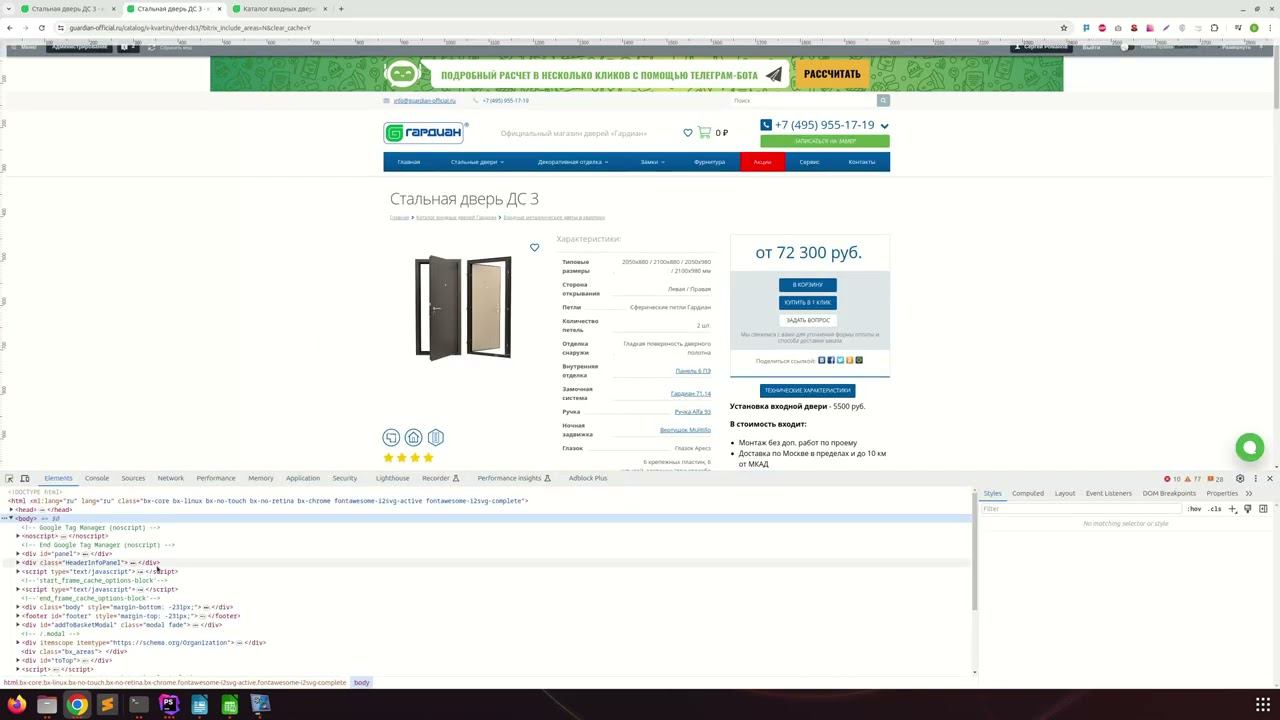Expand the footer id="footer" node
The width and height of the screenshot is (1280, 720).
pyautogui.click(x=18, y=616)
